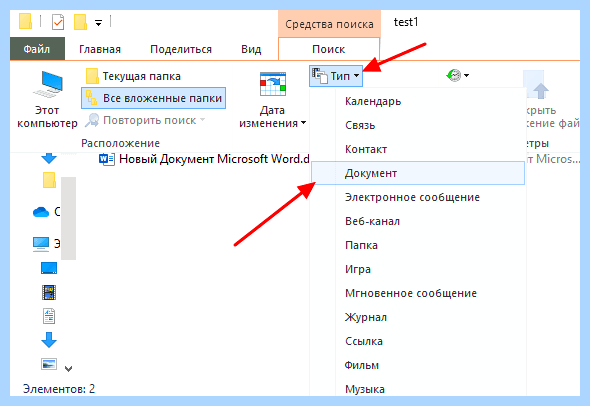
Task: Click the folder icon in the title bar
Action: 25,21
